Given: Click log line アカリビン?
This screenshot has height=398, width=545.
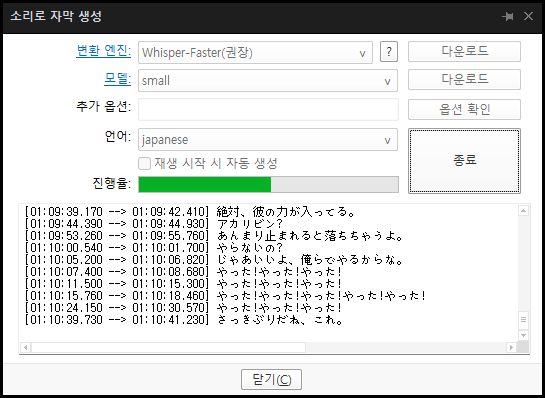Looking at the screenshot, I should [x=154, y=224].
